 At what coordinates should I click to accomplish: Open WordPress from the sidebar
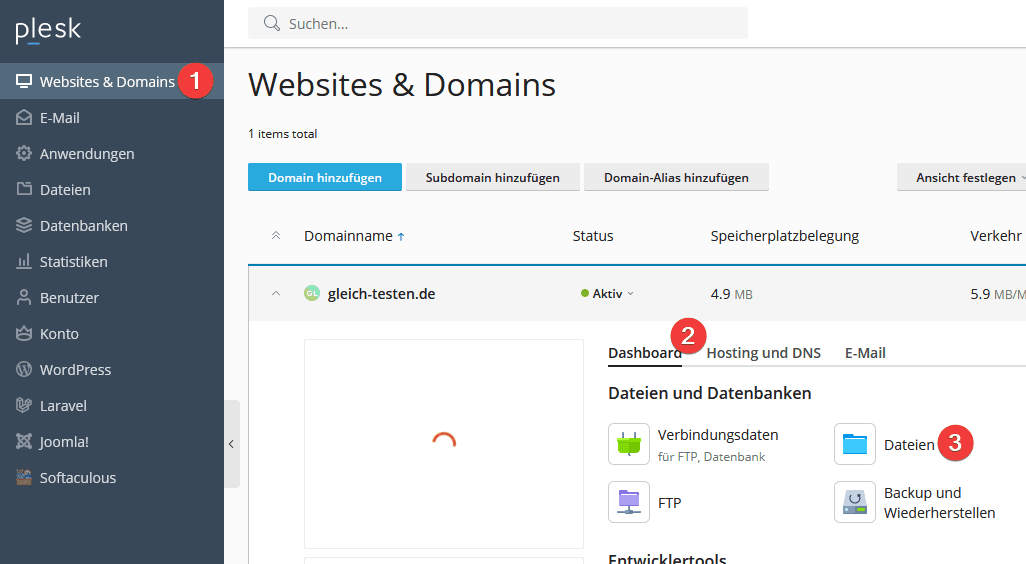pos(75,370)
